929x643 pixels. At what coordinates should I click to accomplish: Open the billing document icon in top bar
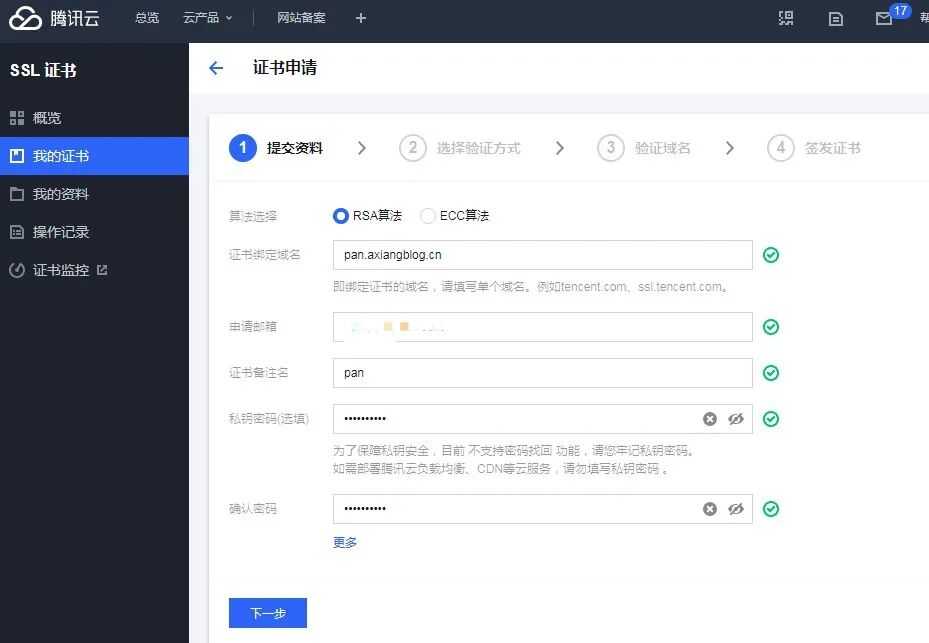pyautogui.click(x=836, y=18)
